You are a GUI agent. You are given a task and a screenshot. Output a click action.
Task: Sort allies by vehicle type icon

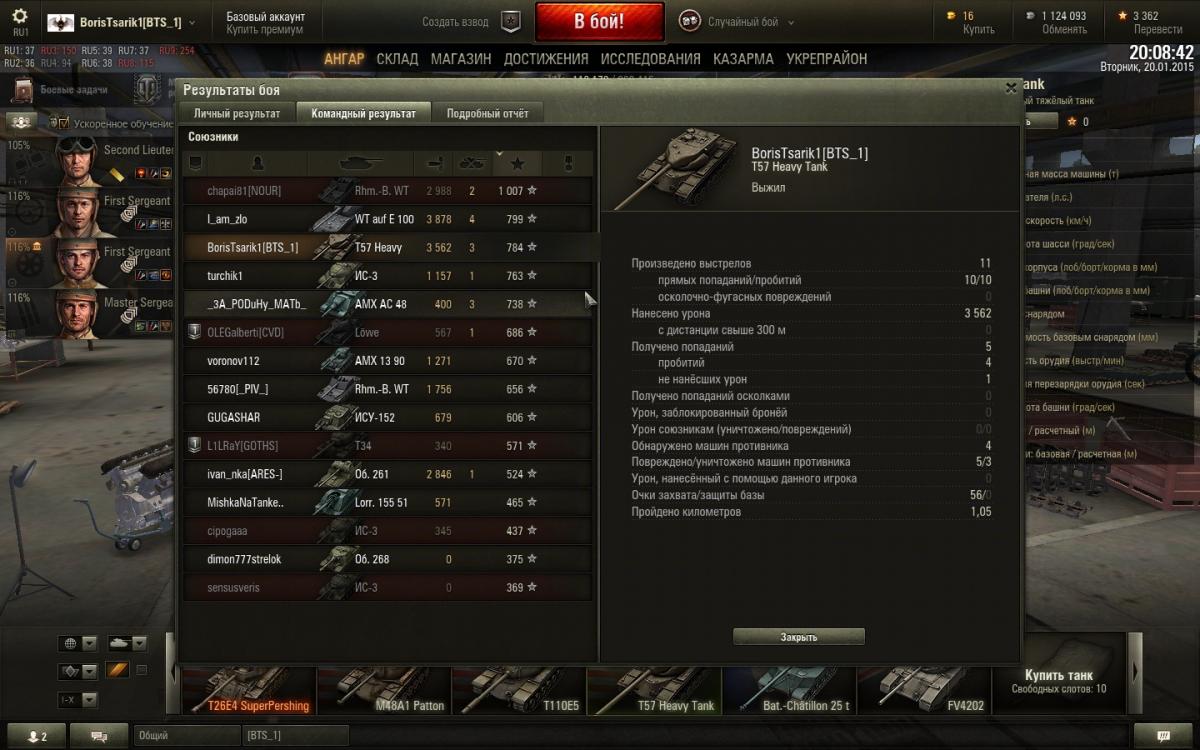360,163
